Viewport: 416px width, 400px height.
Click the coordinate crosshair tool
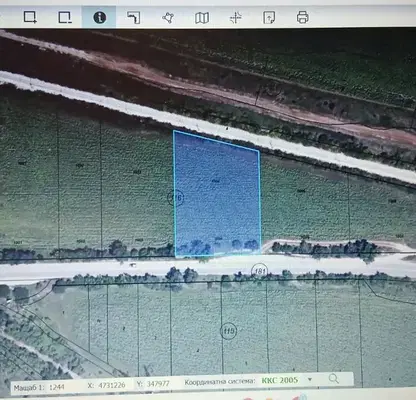(x=235, y=17)
